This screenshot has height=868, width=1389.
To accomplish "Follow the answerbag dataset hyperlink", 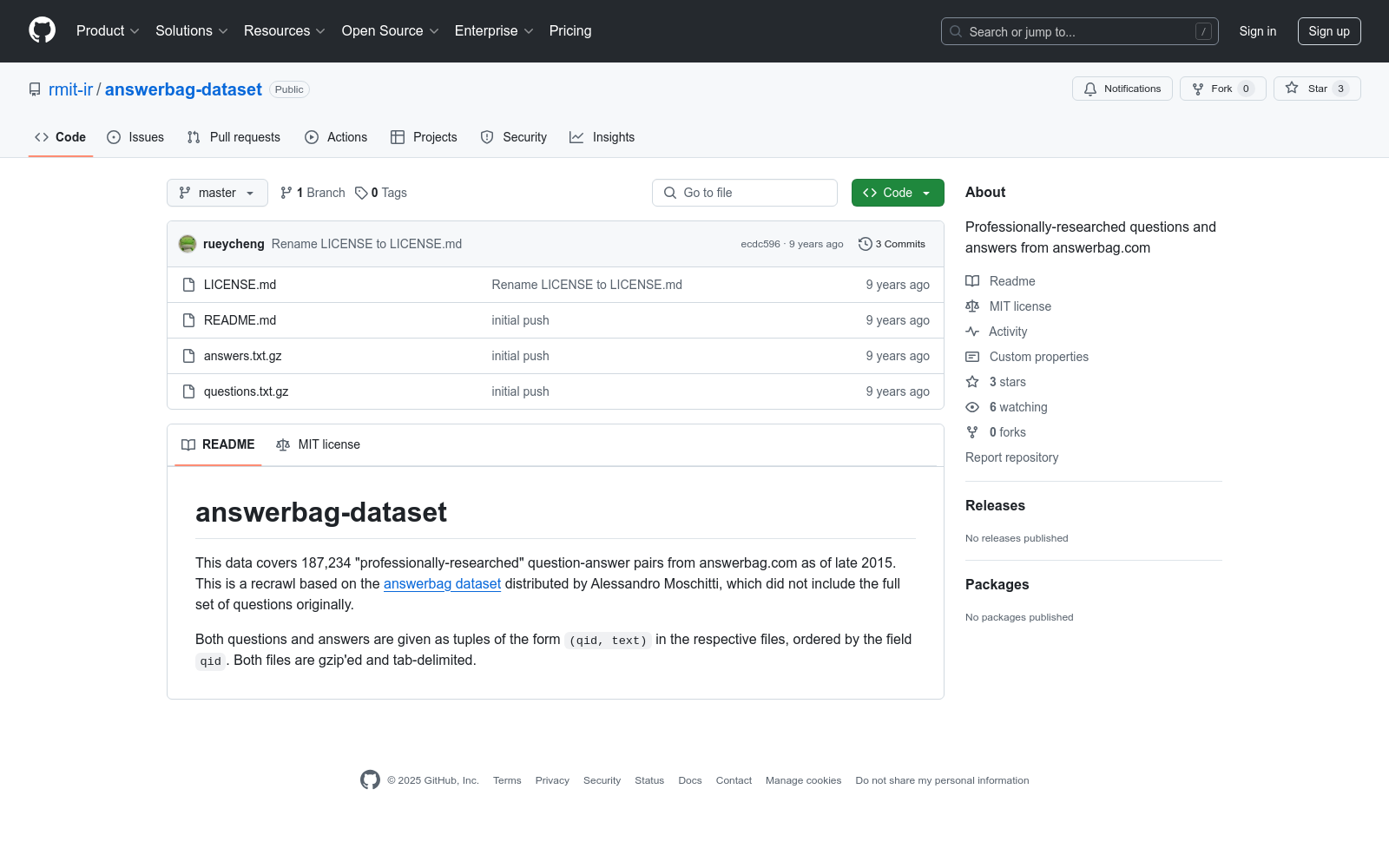I will (442, 583).
